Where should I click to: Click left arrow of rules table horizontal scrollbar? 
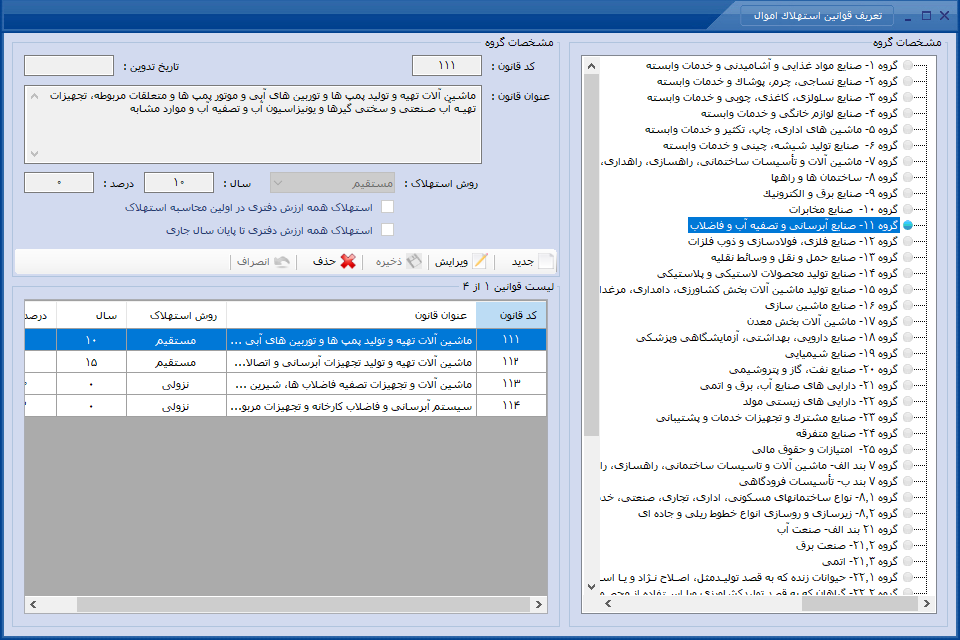point(33,604)
